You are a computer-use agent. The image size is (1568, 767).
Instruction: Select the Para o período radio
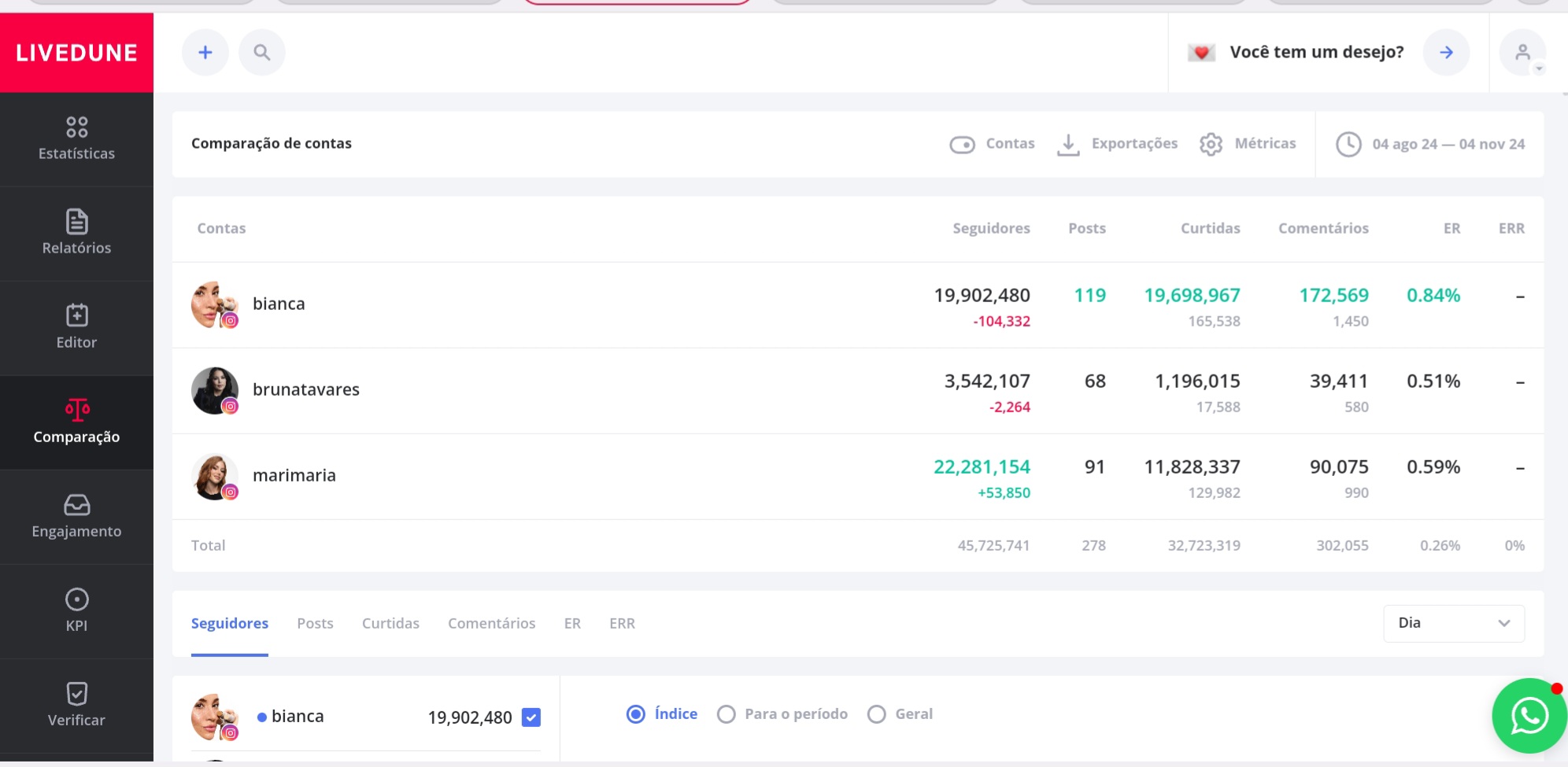point(727,714)
